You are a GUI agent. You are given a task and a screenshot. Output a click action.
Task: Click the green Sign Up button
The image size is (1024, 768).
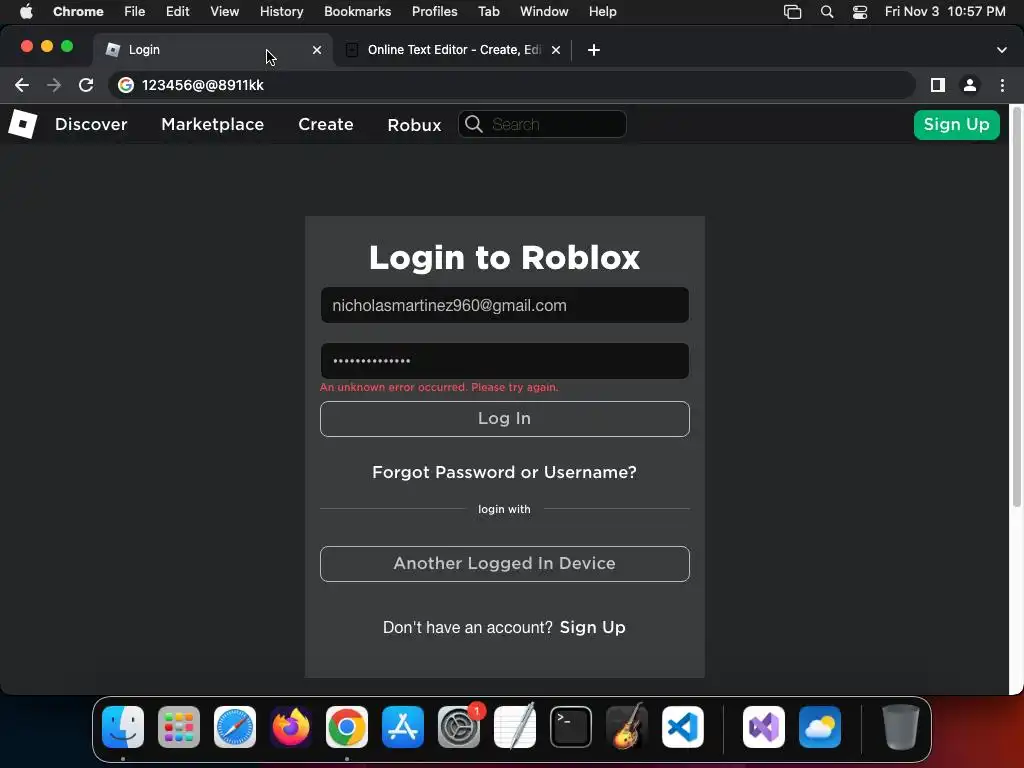pos(957,125)
